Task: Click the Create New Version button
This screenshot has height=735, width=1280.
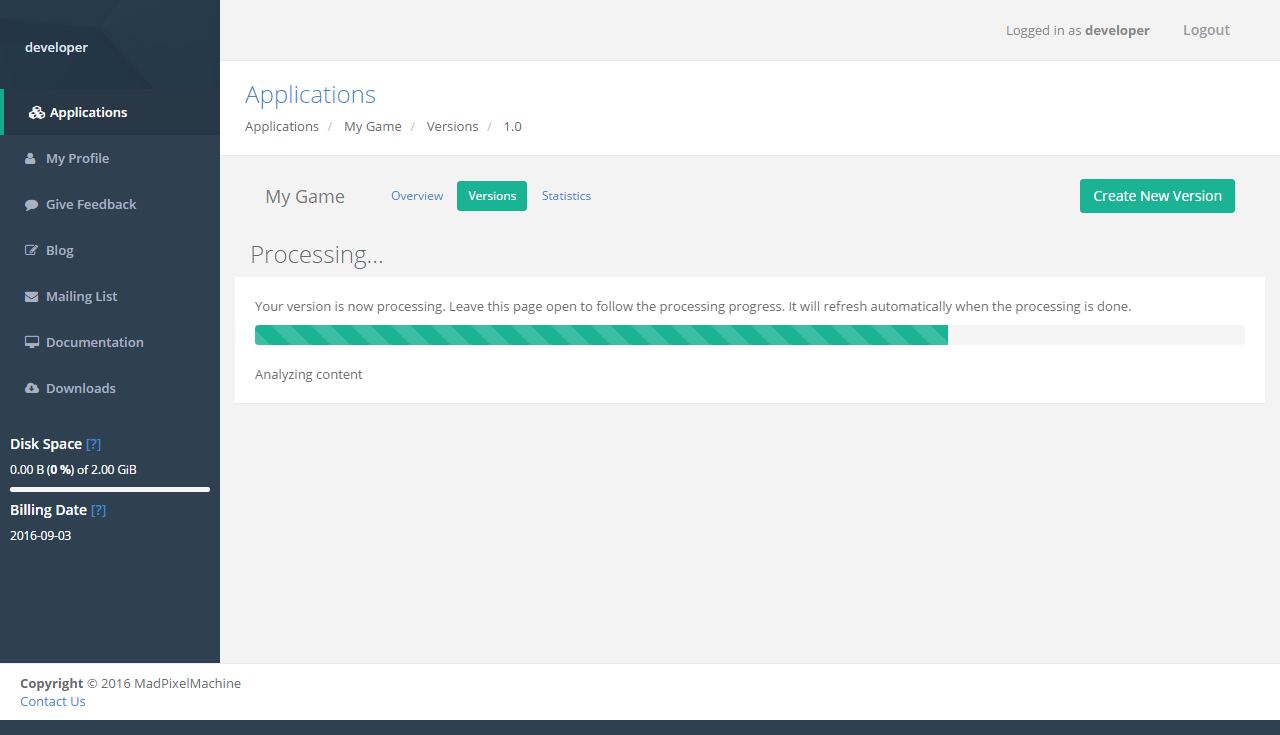Action: pyautogui.click(x=1157, y=196)
